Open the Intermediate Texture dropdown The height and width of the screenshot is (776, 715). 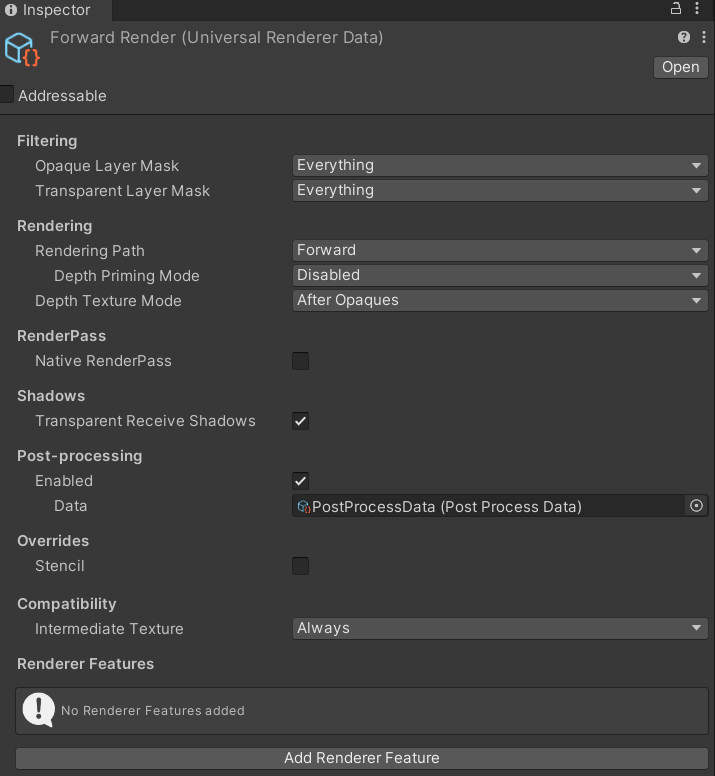[500, 629]
